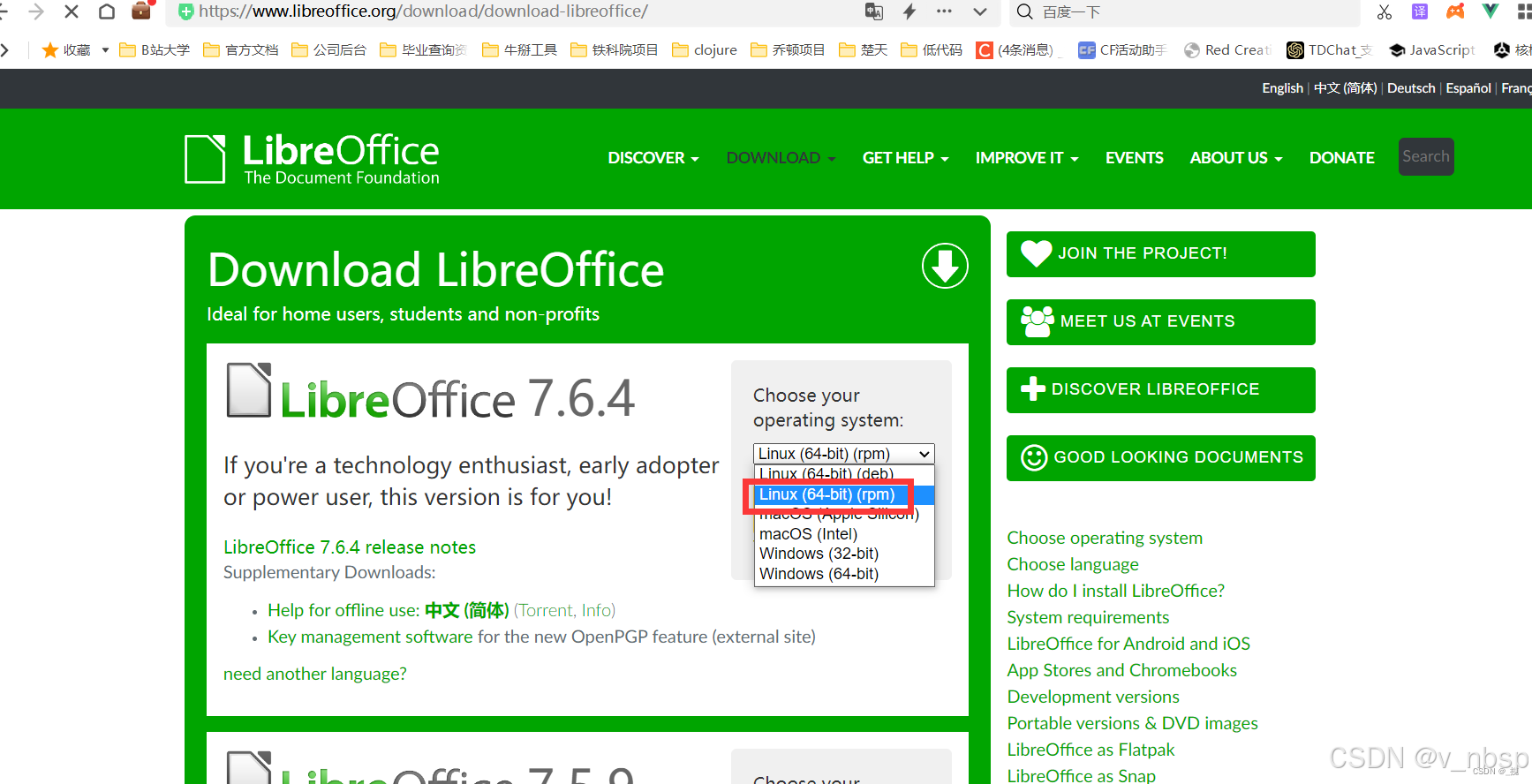Click the magnifier icon in the 百度一下 box

tap(1024, 11)
